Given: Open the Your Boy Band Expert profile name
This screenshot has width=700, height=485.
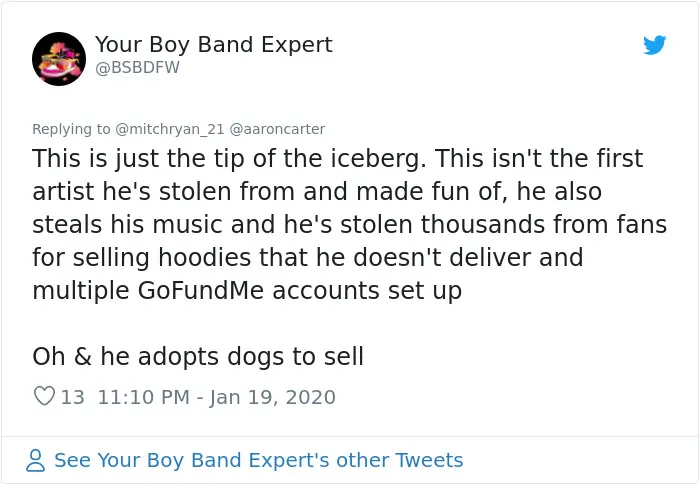Looking at the screenshot, I should click(x=214, y=45).
